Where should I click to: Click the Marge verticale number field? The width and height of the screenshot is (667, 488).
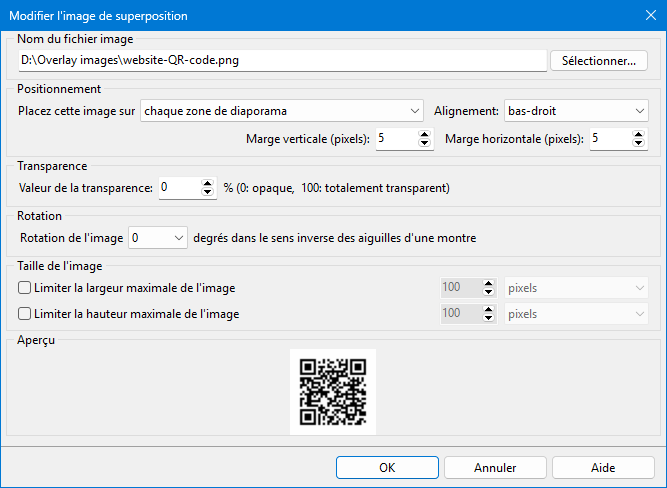pyautogui.click(x=396, y=139)
